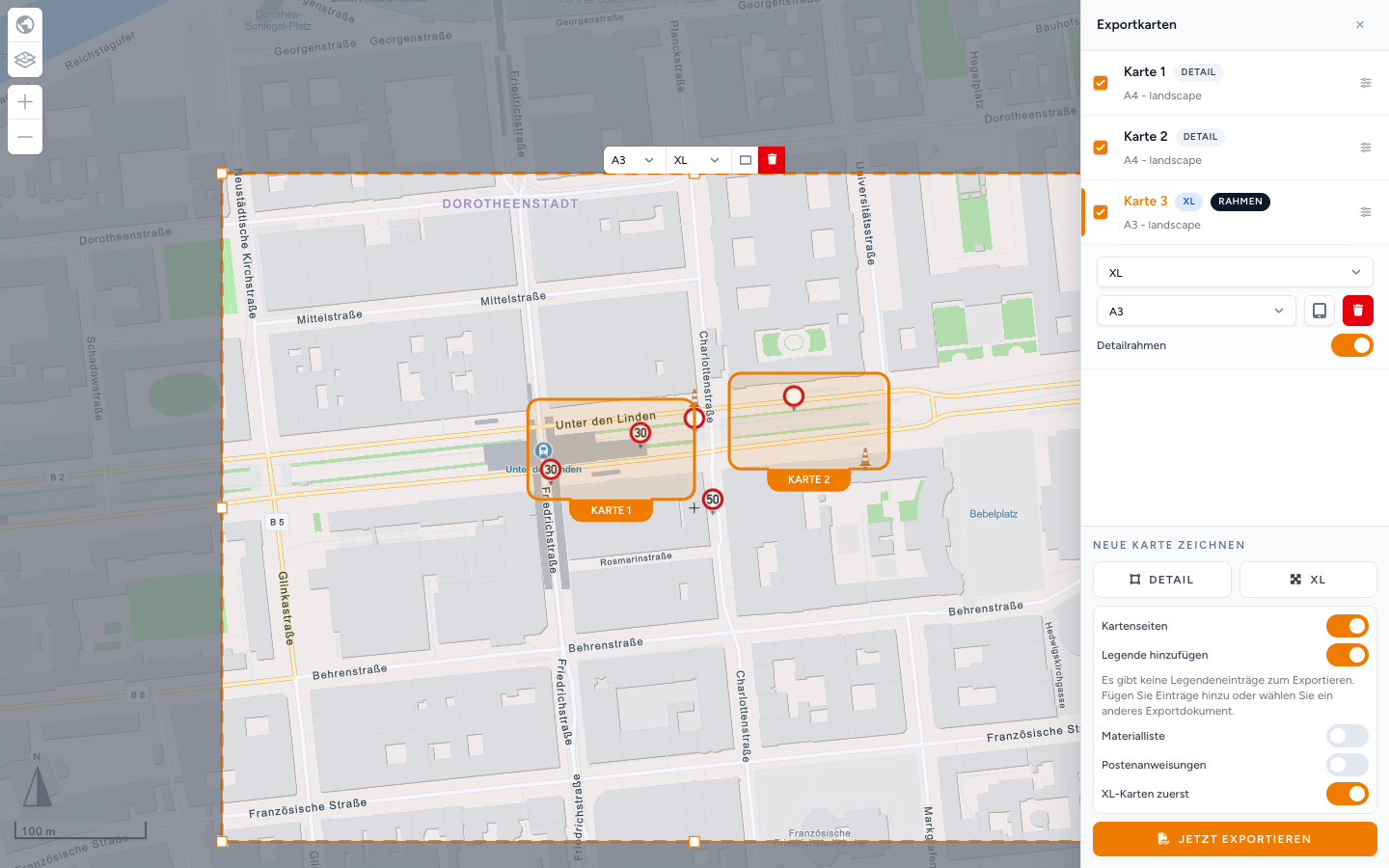Turn off the Kartenseiten toggle
Viewport: 1389px width, 868px height.
pyautogui.click(x=1348, y=626)
